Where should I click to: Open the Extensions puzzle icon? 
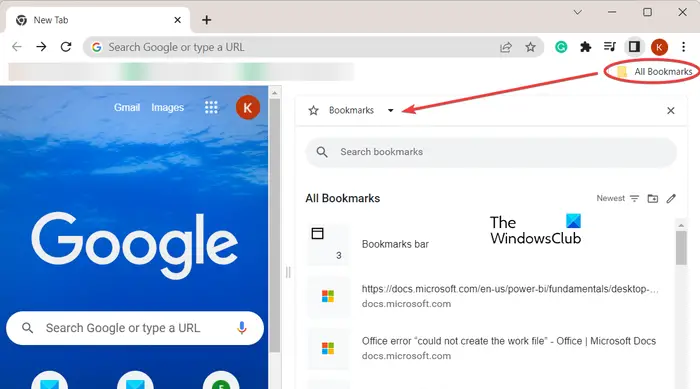pos(585,47)
